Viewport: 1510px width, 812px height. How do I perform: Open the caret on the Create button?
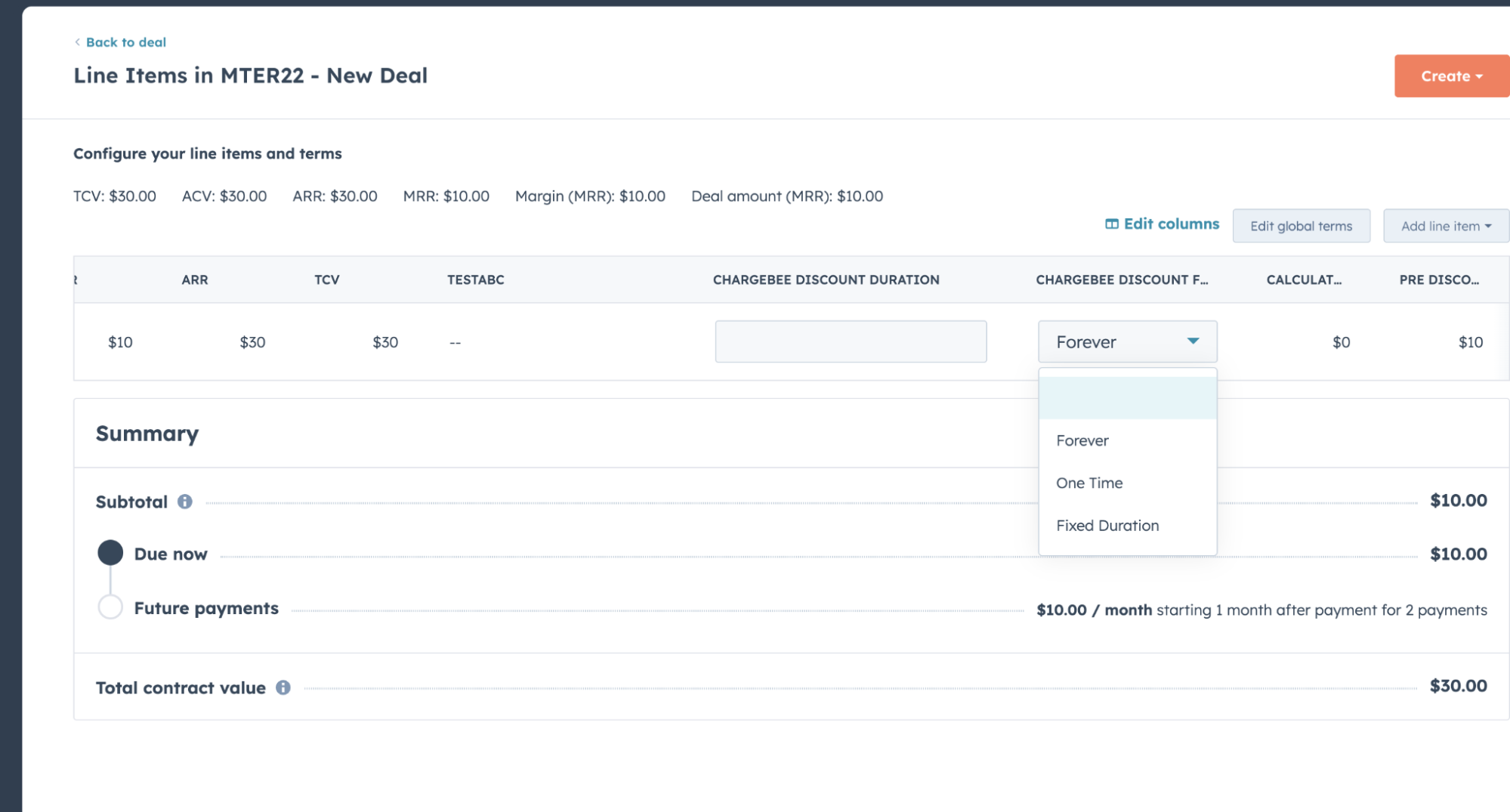pyautogui.click(x=1478, y=76)
